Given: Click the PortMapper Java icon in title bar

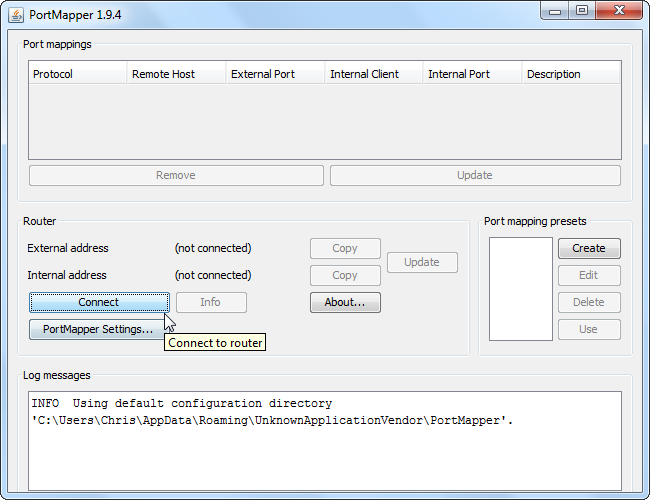Looking at the screenshot, I should [16, 15].
